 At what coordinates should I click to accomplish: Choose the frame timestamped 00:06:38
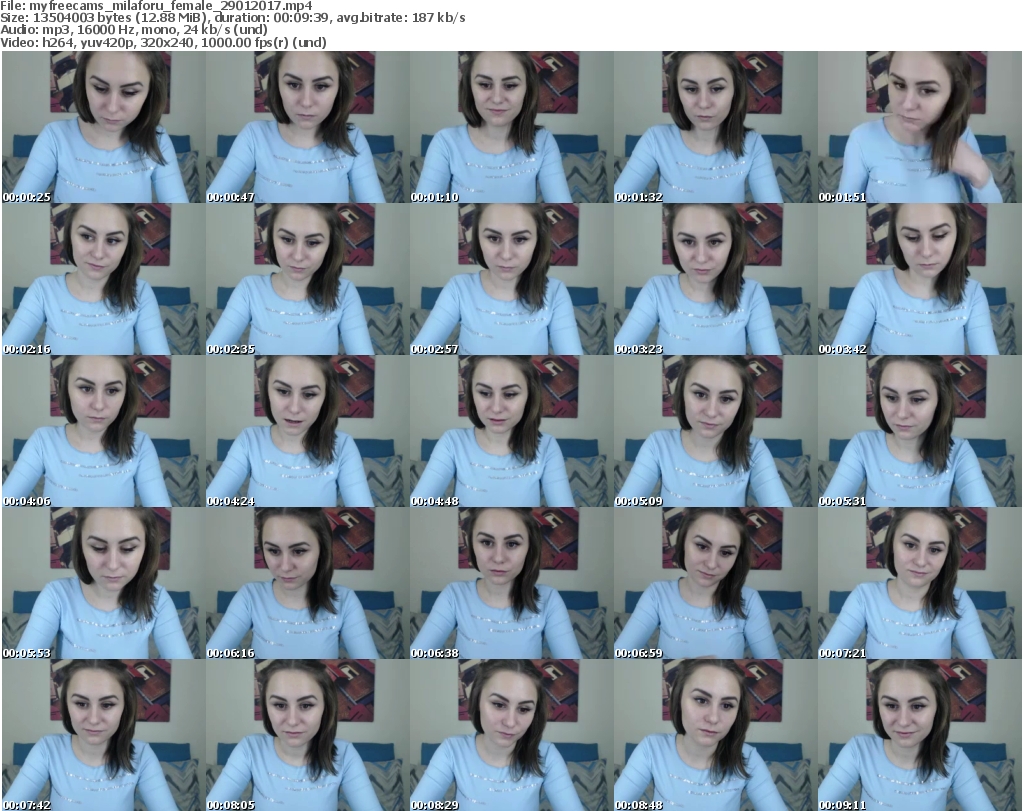[x=511, y=583]
